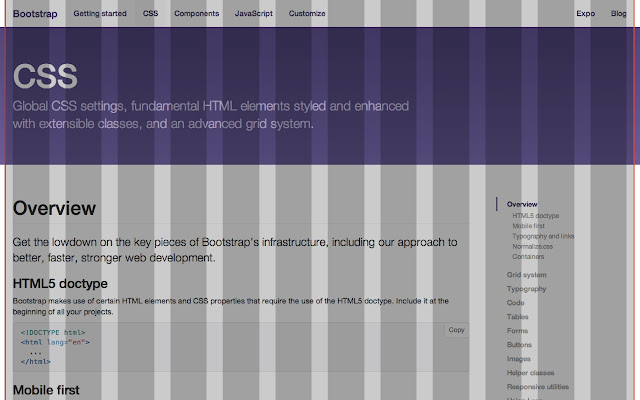Go to Typography and links subsection

[543, 236]
